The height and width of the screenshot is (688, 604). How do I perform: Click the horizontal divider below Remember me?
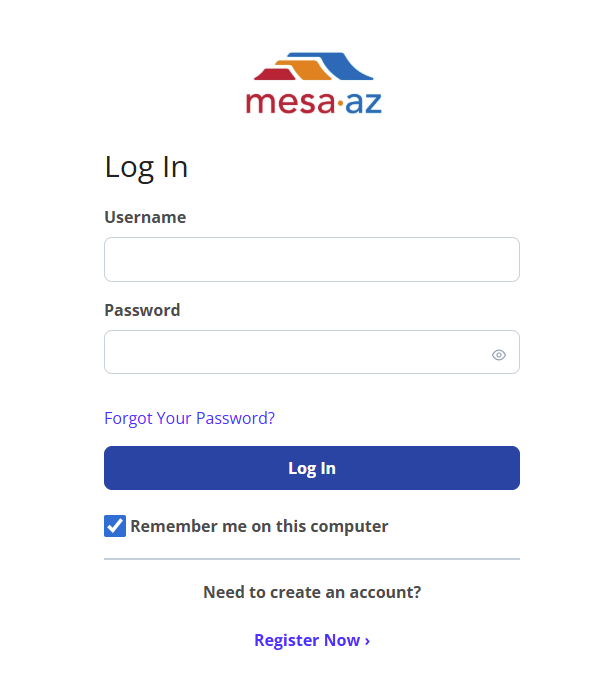coord(312,559)
